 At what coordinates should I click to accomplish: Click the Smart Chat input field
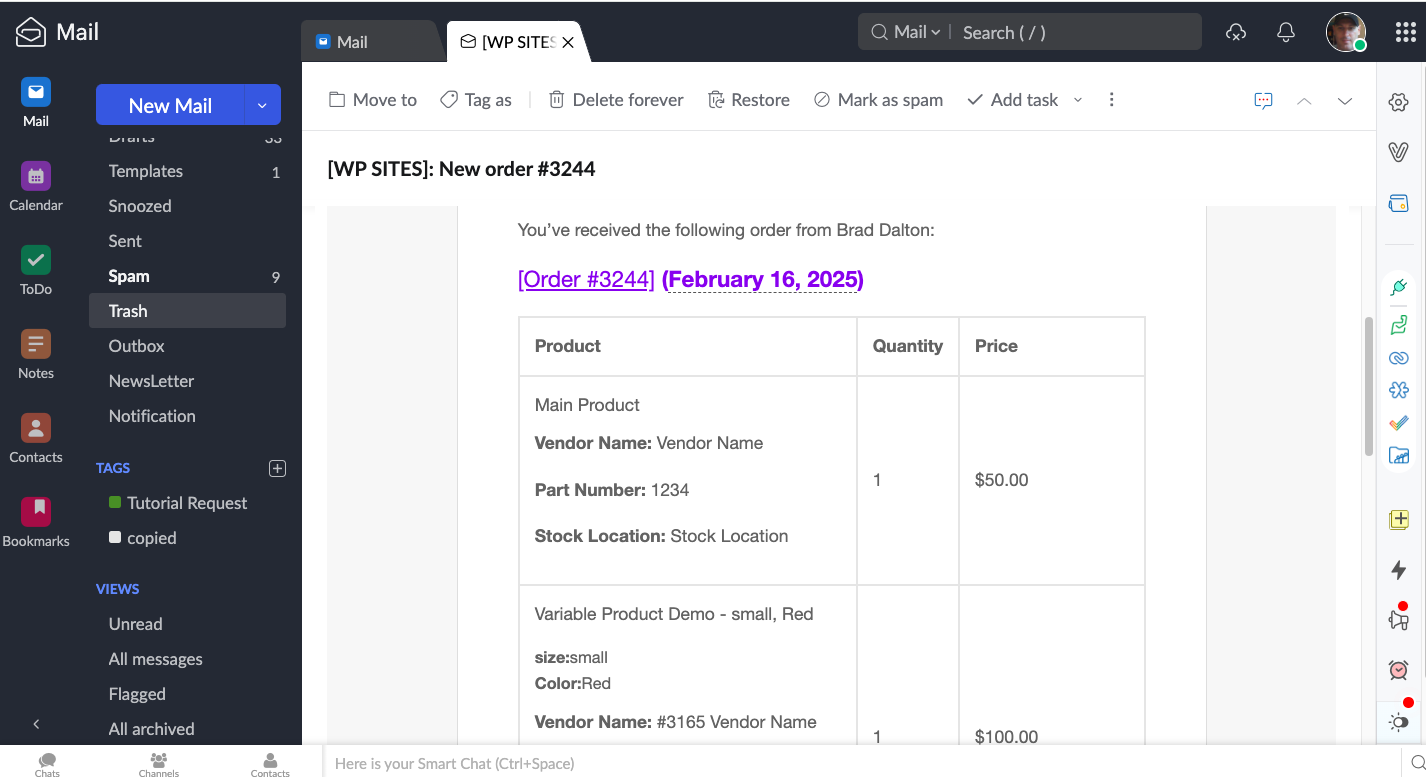point(860,763)
